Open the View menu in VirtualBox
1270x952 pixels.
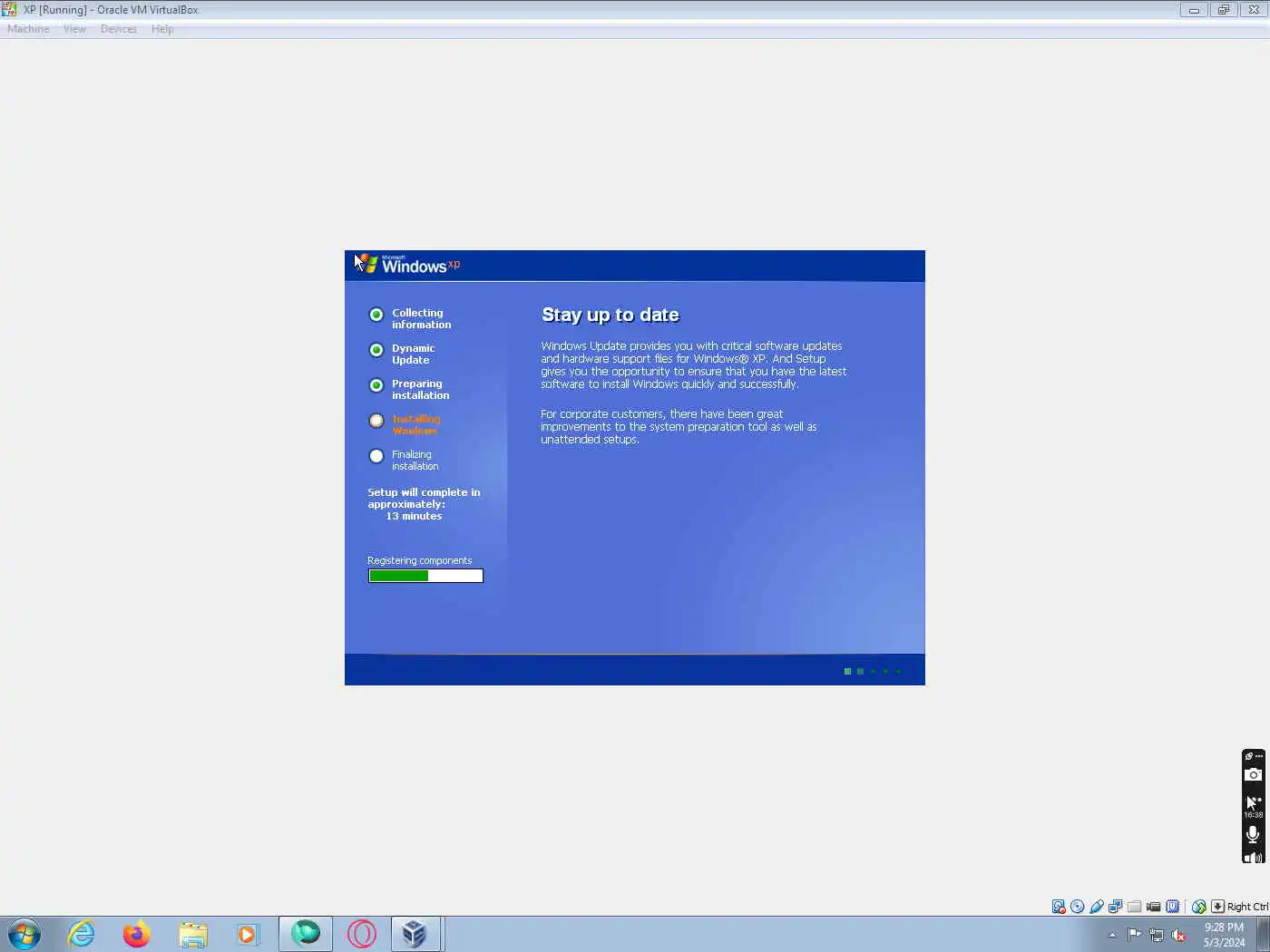click(x=74, y=29)
